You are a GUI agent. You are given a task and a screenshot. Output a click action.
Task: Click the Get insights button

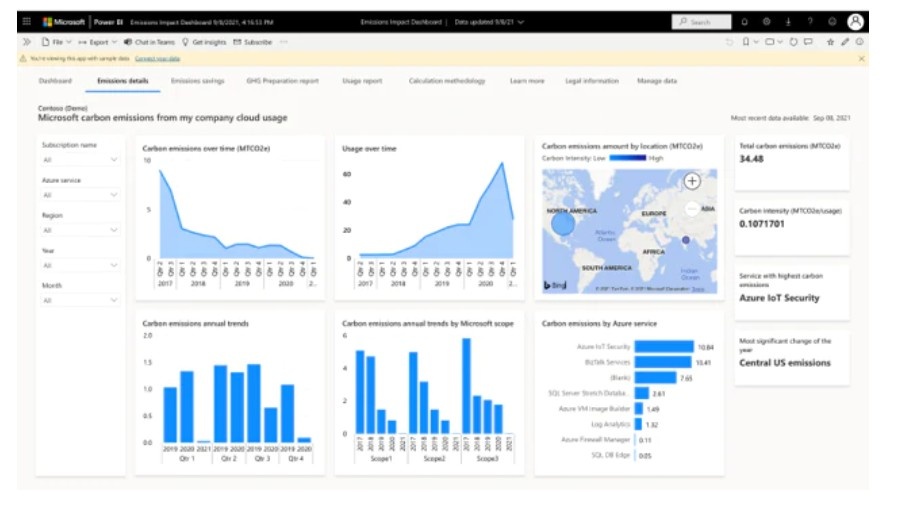204,42
